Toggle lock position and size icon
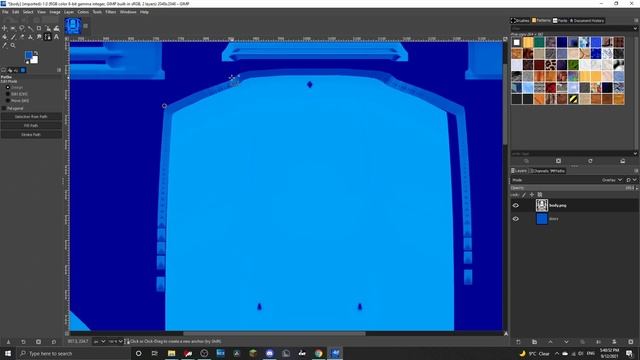Screen dimensions: 640x360 [x=531, y=195]
